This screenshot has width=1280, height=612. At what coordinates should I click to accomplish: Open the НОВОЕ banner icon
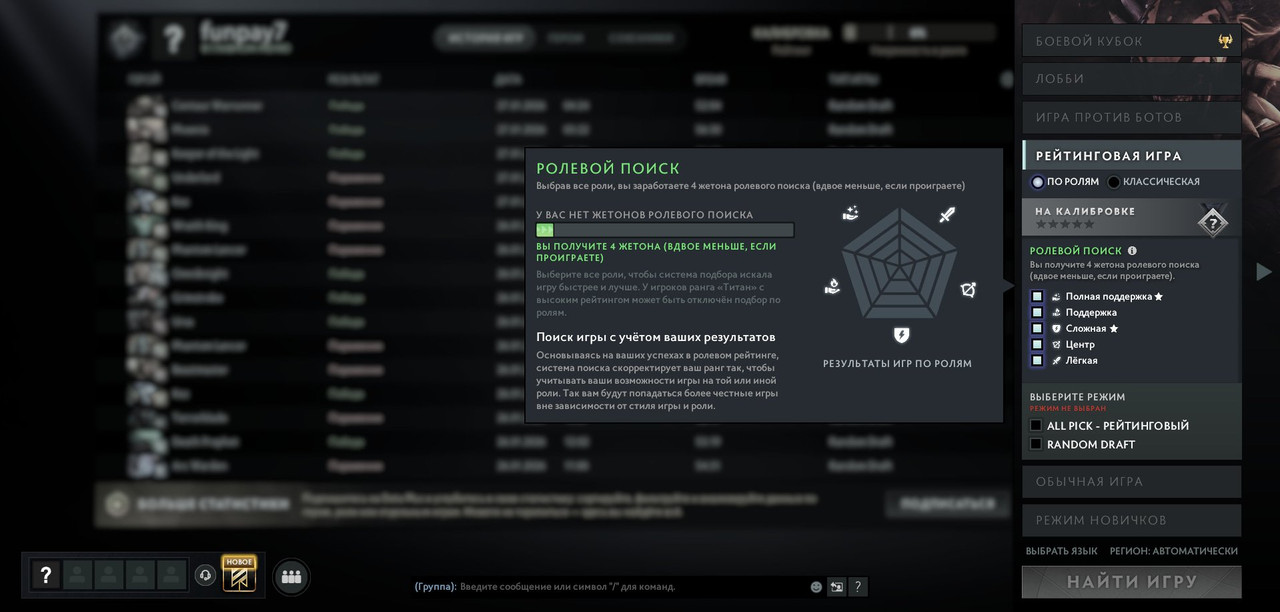pyautogui.click(x=239, y=574)
